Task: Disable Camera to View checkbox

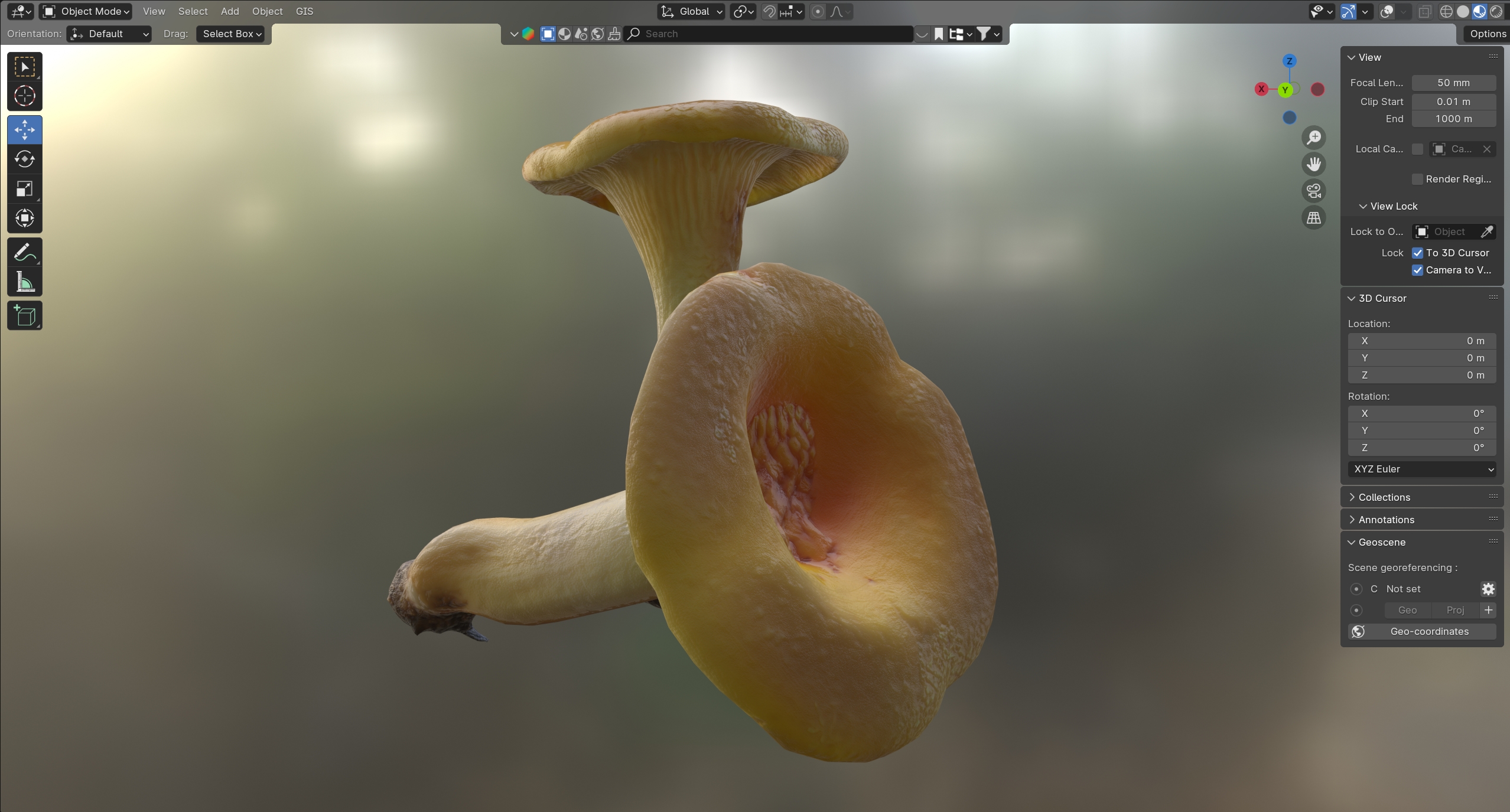Action: pos(1417,270)
